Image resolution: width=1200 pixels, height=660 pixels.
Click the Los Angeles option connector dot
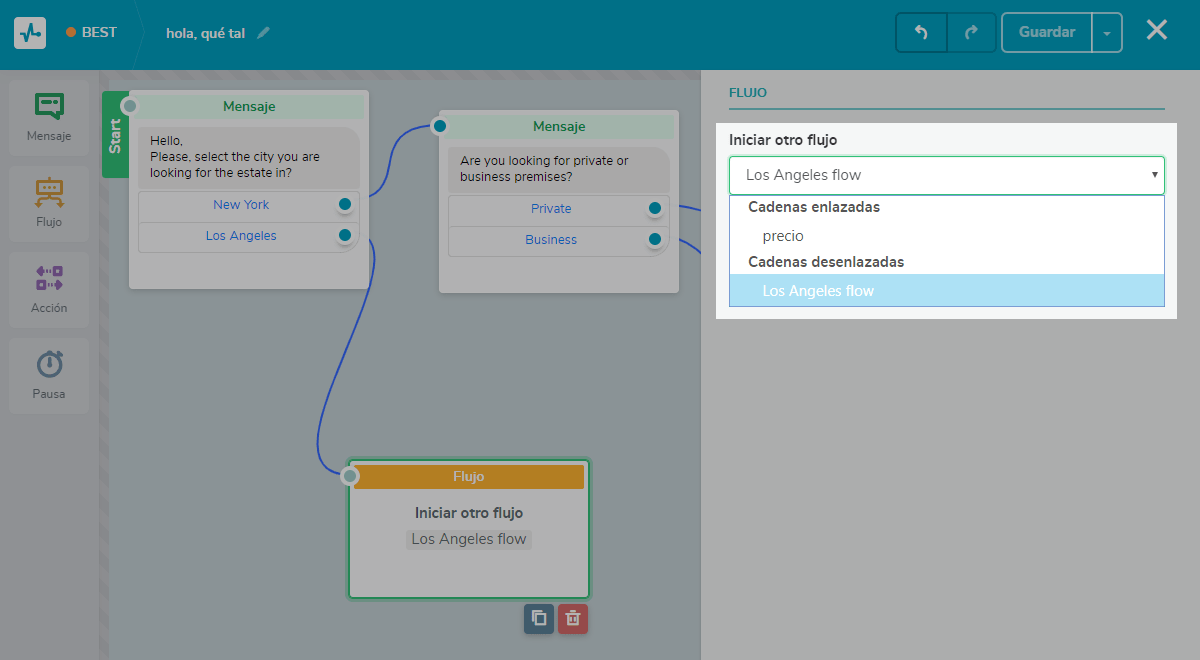point(345,236)
